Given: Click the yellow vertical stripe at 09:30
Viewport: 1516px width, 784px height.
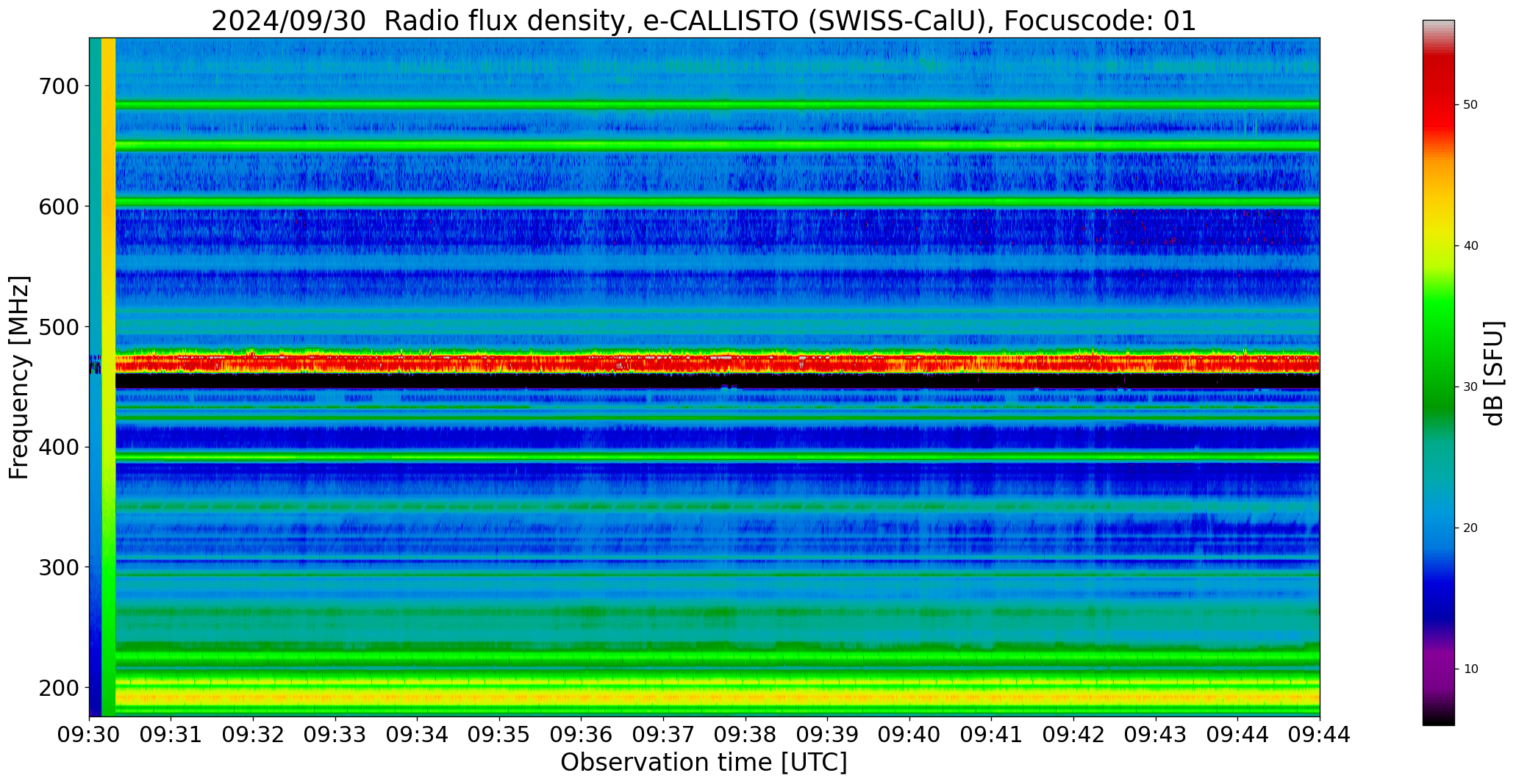Looking at the screenshot, I should point(108,377).
